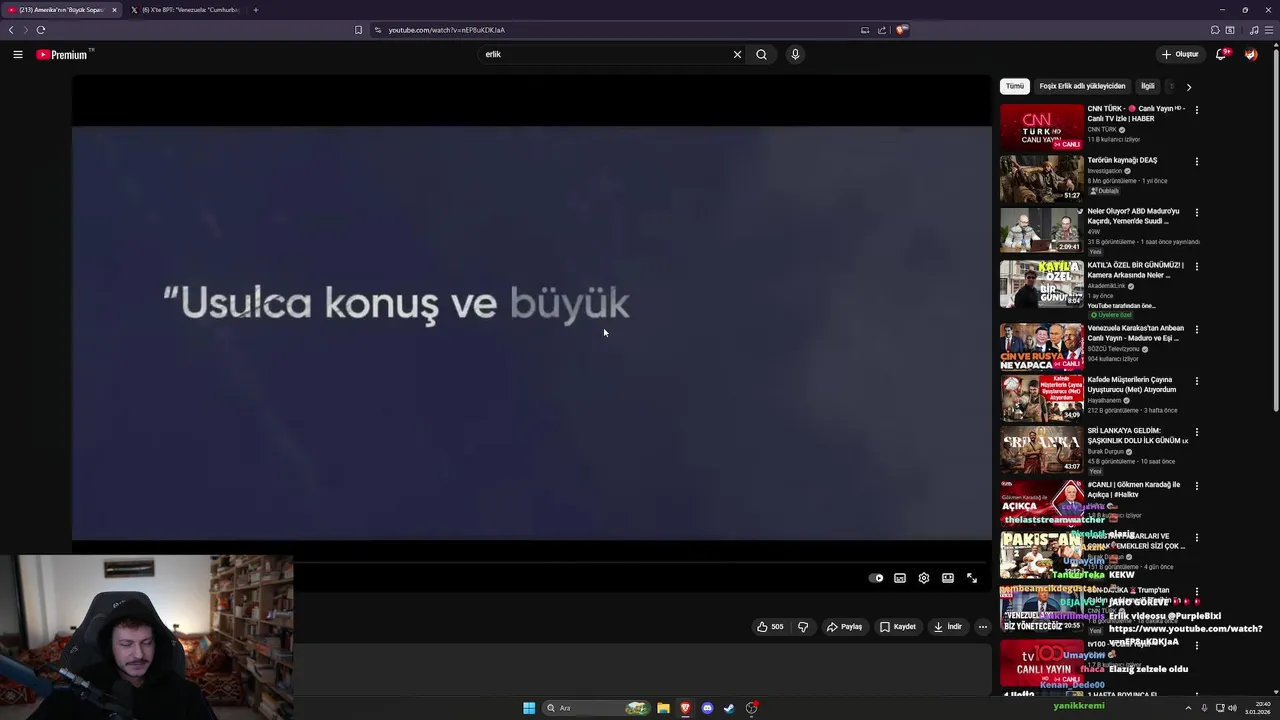Click the browser address bar URL
The image size is (1280, 720).
(447, 30)
